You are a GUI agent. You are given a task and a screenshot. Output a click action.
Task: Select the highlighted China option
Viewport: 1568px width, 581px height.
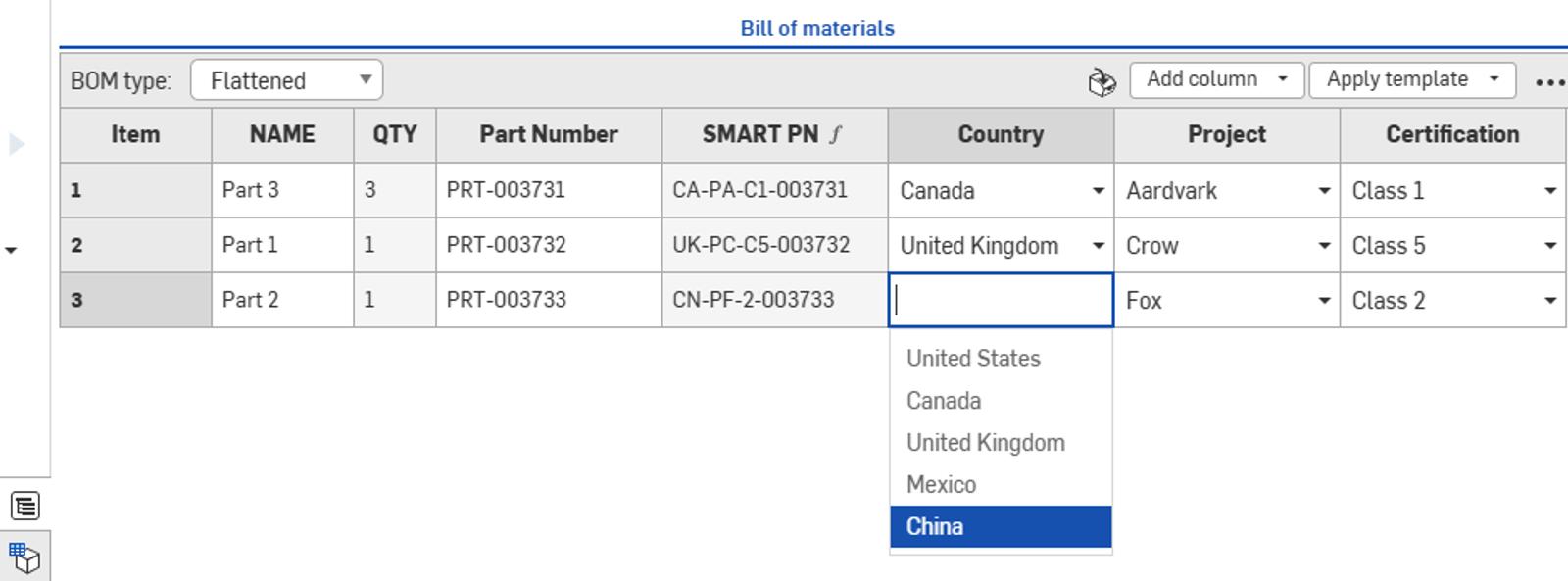[x=934, y=526]
